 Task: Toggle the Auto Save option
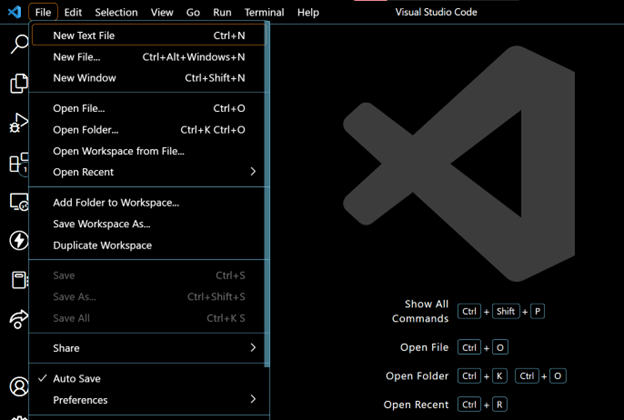tap(147, 379)
